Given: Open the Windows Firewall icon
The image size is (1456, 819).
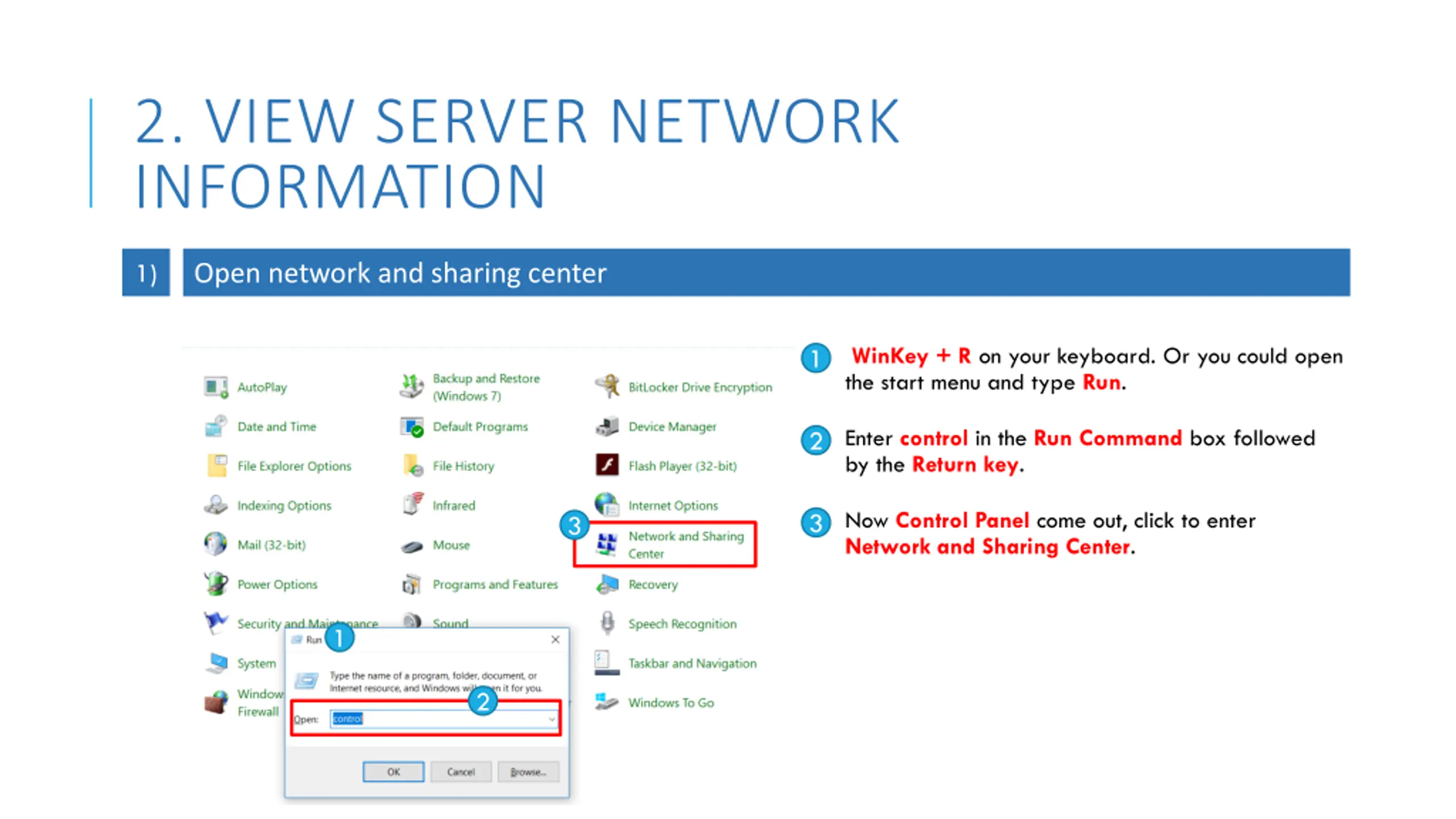Looking at the screenshot, I should (x=216, y=703).
